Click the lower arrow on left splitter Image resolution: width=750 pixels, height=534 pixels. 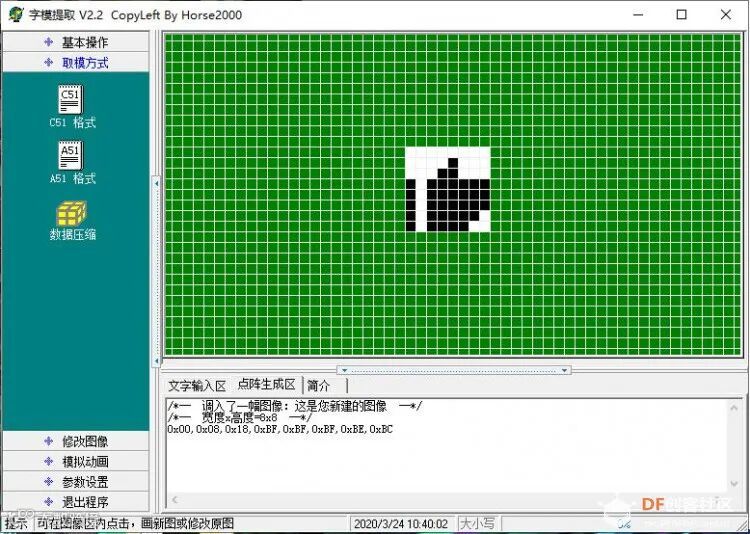[156, 361]
